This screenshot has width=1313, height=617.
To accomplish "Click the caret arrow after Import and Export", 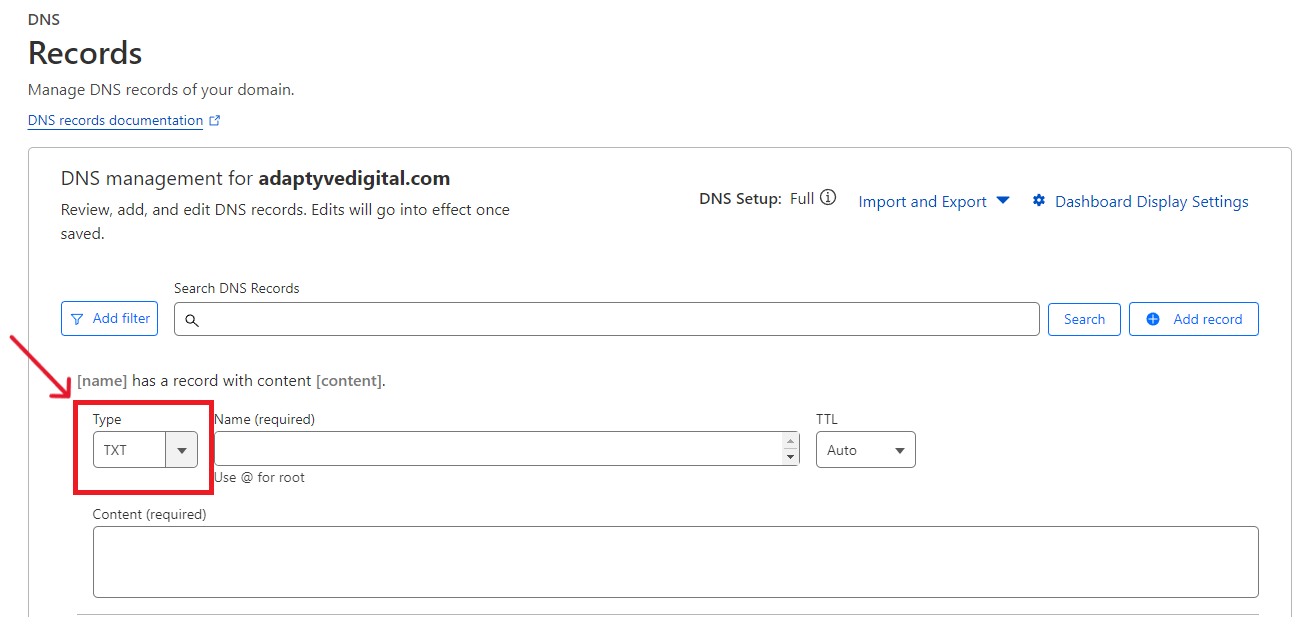I will point(1003,201).
